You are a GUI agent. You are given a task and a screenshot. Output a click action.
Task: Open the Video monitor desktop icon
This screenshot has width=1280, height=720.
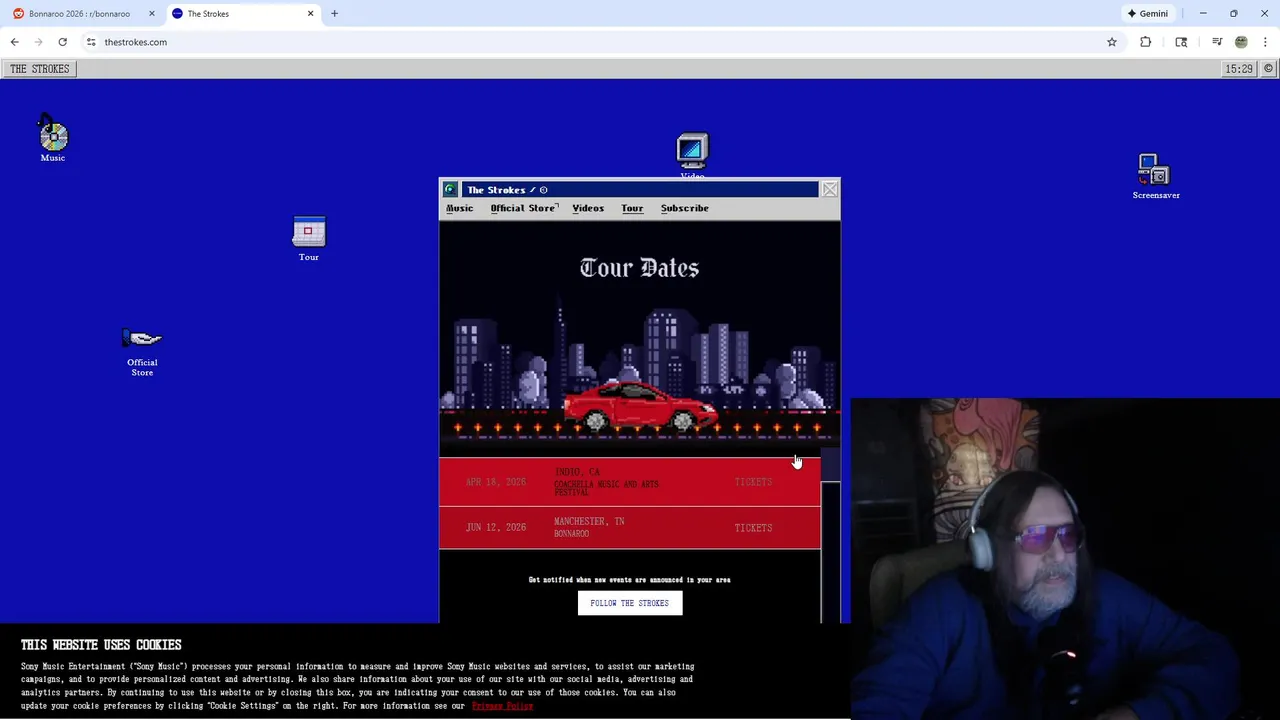692,156
